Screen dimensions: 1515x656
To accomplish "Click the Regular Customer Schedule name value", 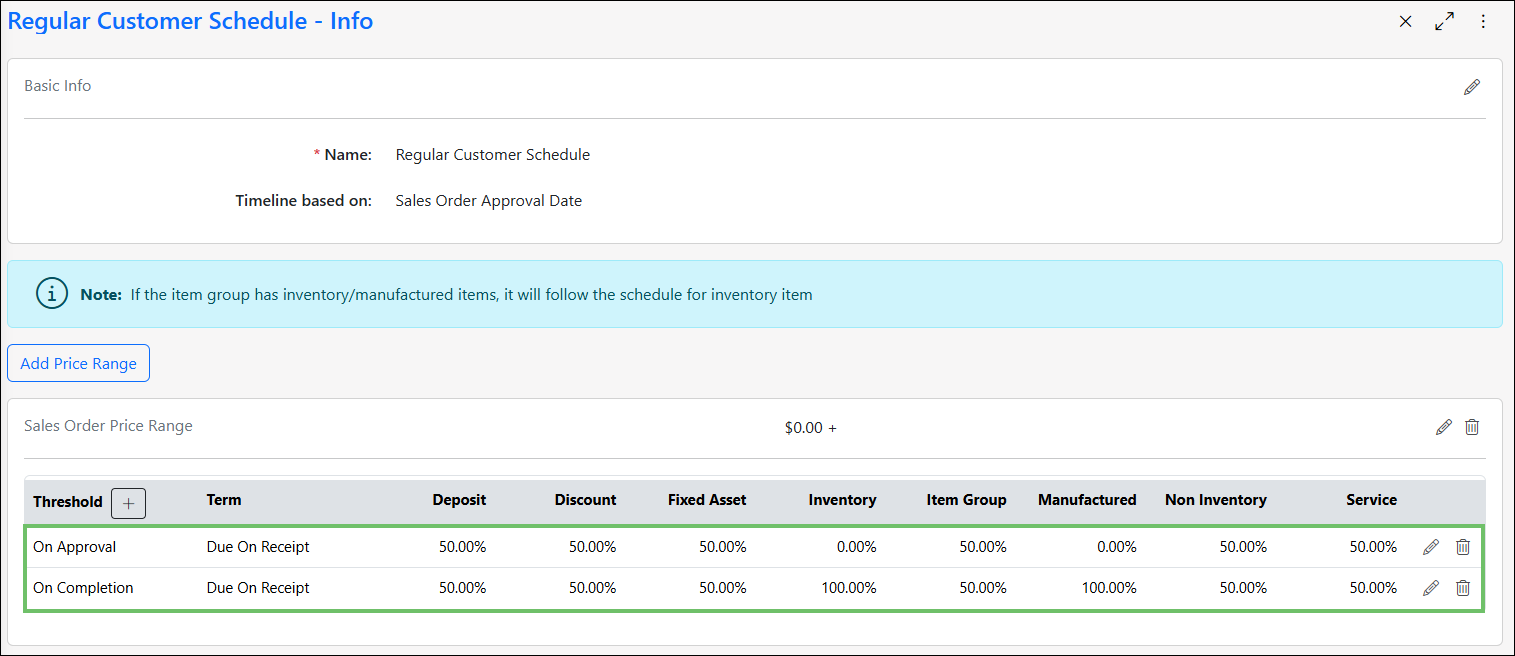I will tap(493, 155).
